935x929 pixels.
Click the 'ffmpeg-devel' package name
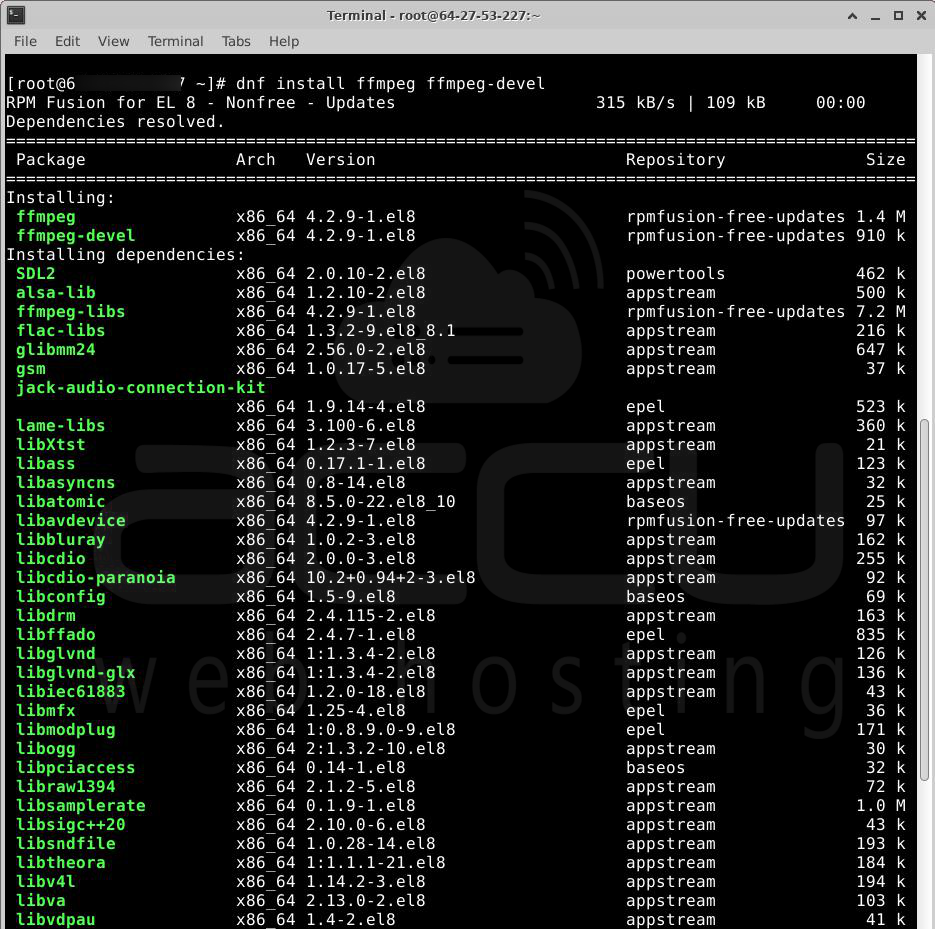pos(76,236)
